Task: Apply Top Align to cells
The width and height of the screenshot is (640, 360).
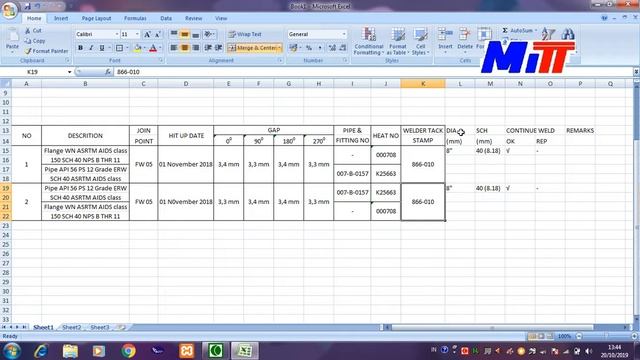Action: pos(174,34)
